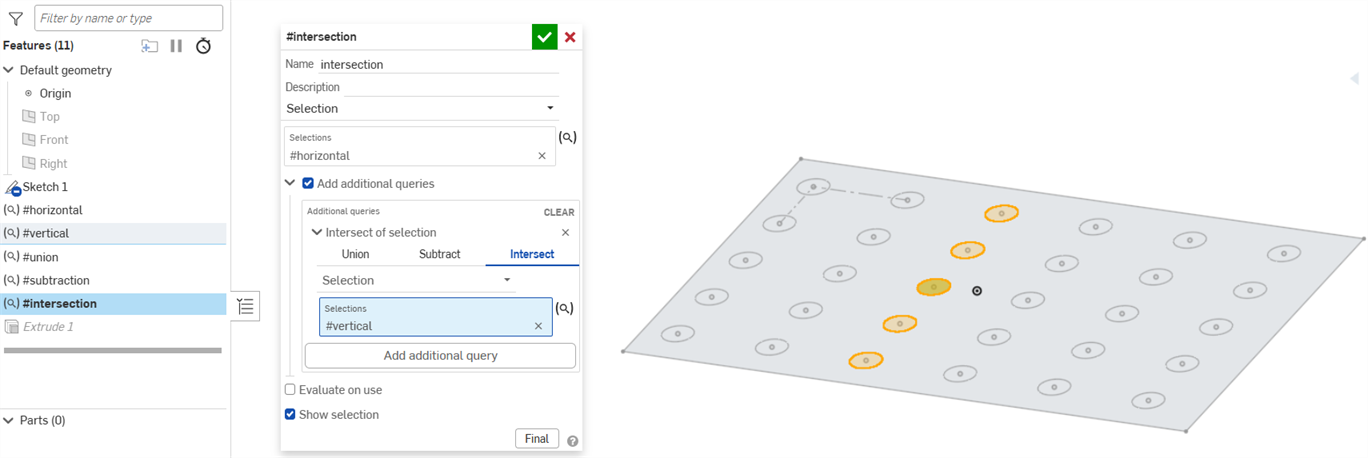Accept the intersection dialog with green checkmark
The image size is (1368, 458).
point(544,37)
